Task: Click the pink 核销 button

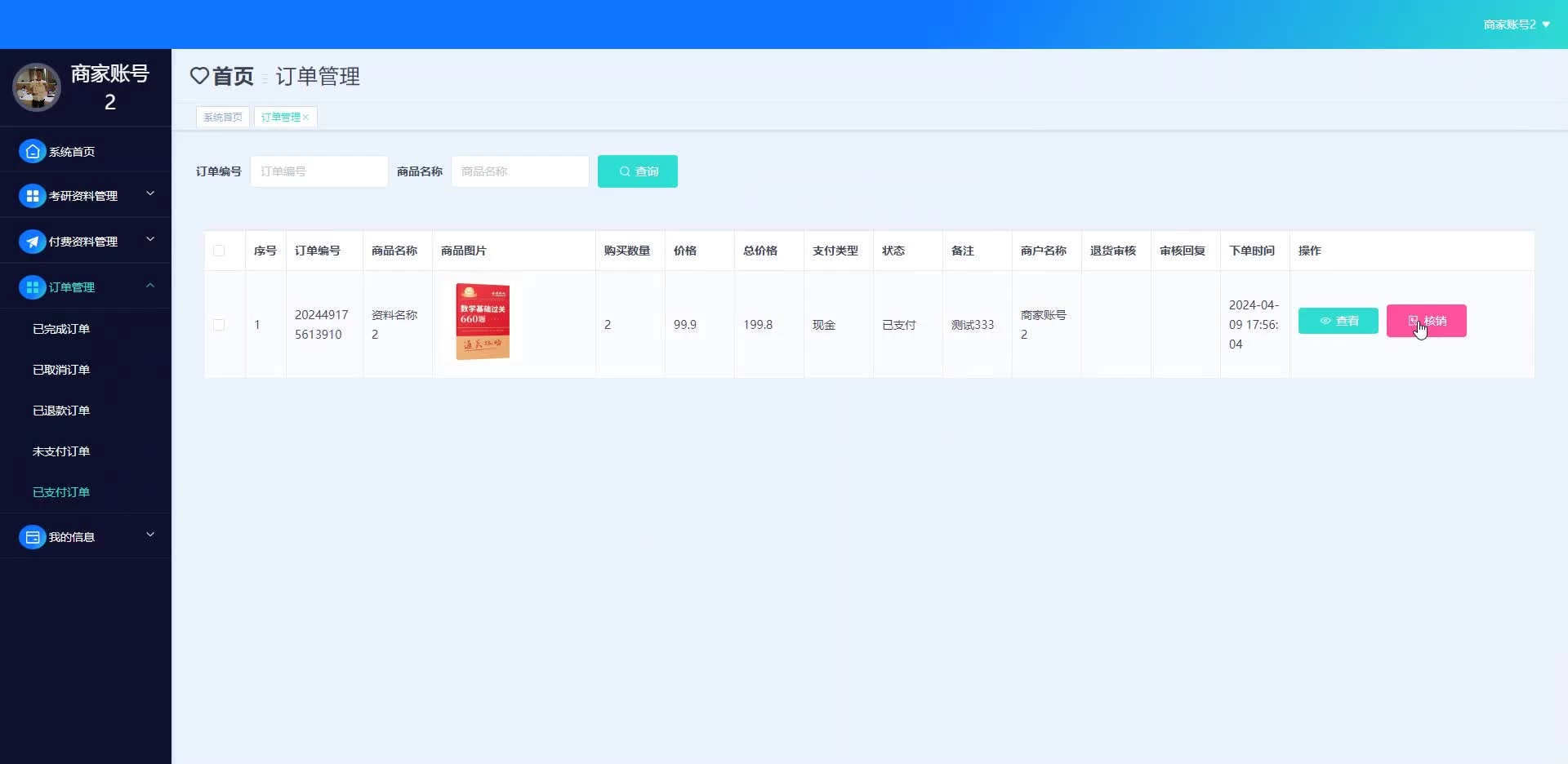Action: (1426, 321)
